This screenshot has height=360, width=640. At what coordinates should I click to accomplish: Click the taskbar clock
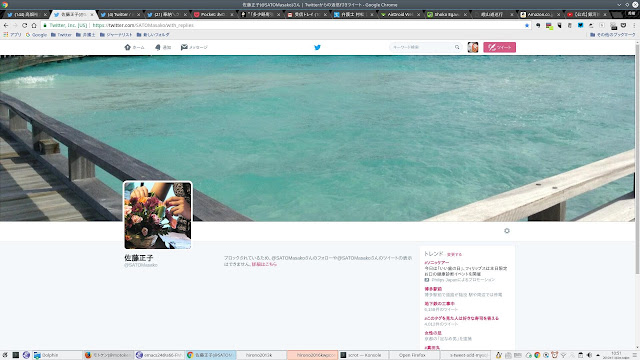pyautogui.click(x=616, y=355)
